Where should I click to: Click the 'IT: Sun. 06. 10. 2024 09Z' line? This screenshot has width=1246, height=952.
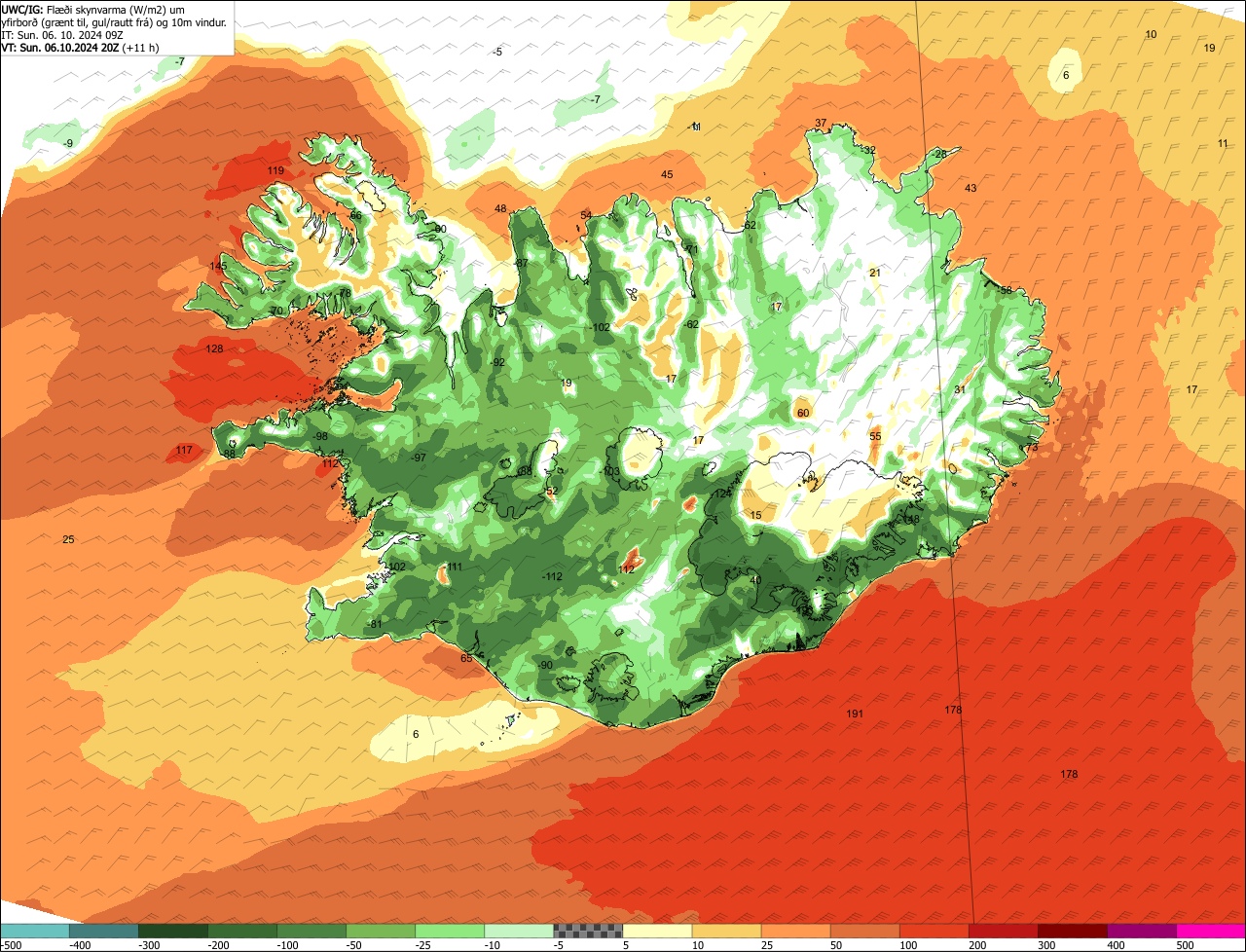(63, 35)
